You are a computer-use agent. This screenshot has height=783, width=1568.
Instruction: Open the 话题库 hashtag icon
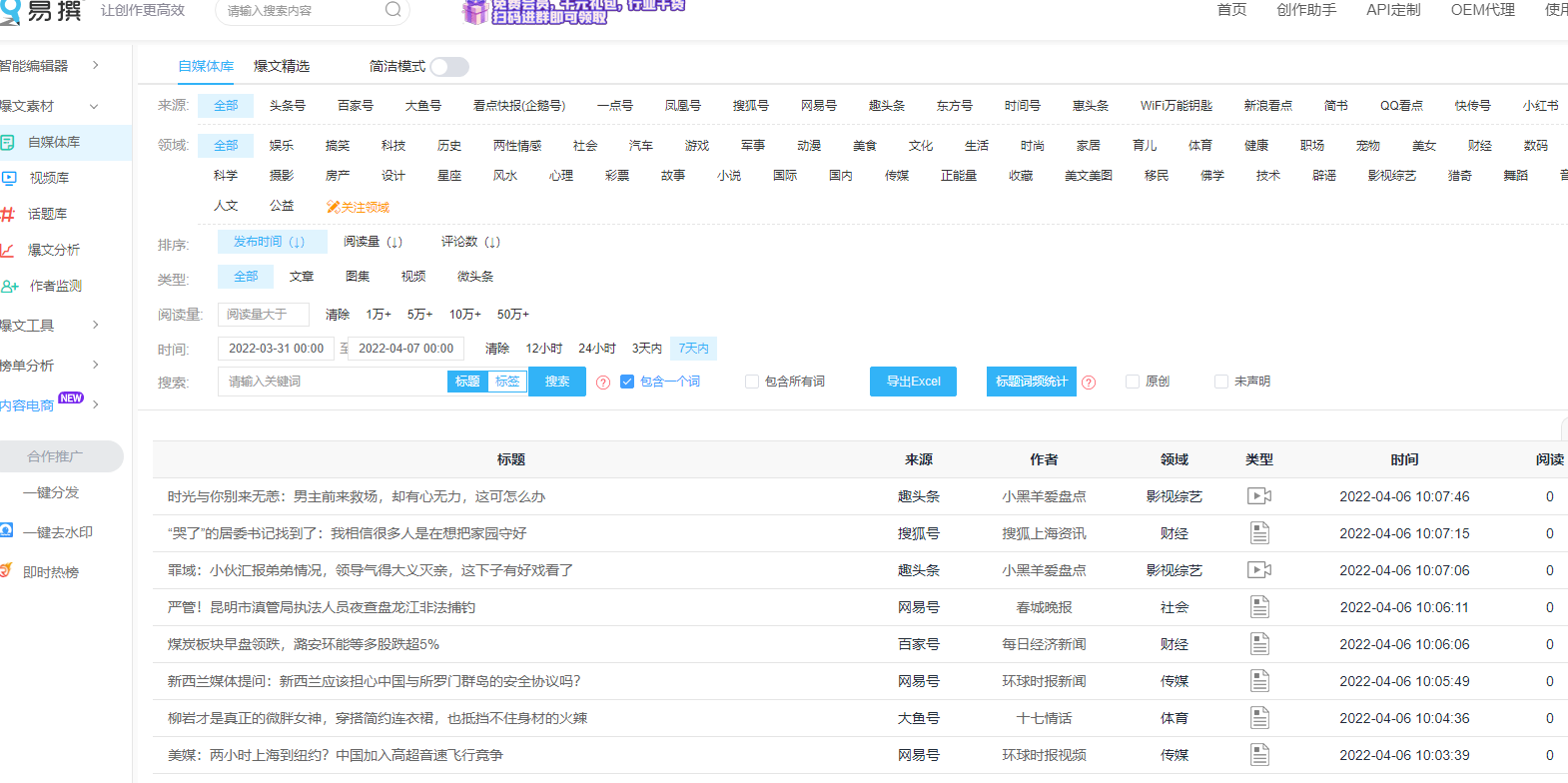(x=7, y=214)
